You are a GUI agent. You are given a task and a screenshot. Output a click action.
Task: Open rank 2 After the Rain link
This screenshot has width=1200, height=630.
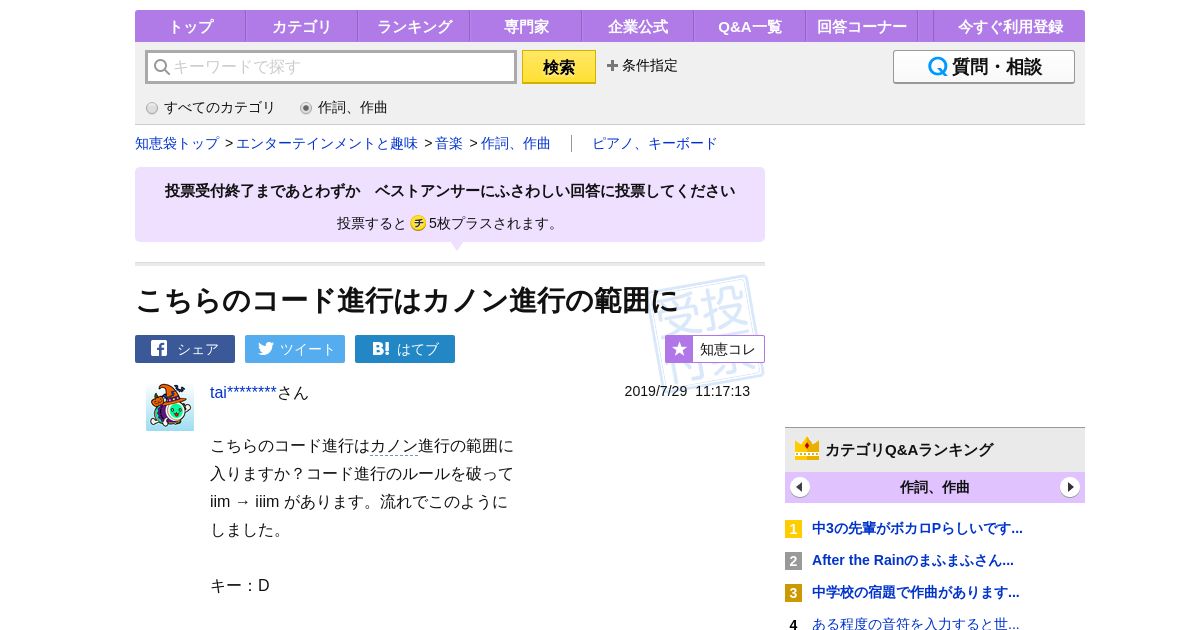click(x=913, y=560)
